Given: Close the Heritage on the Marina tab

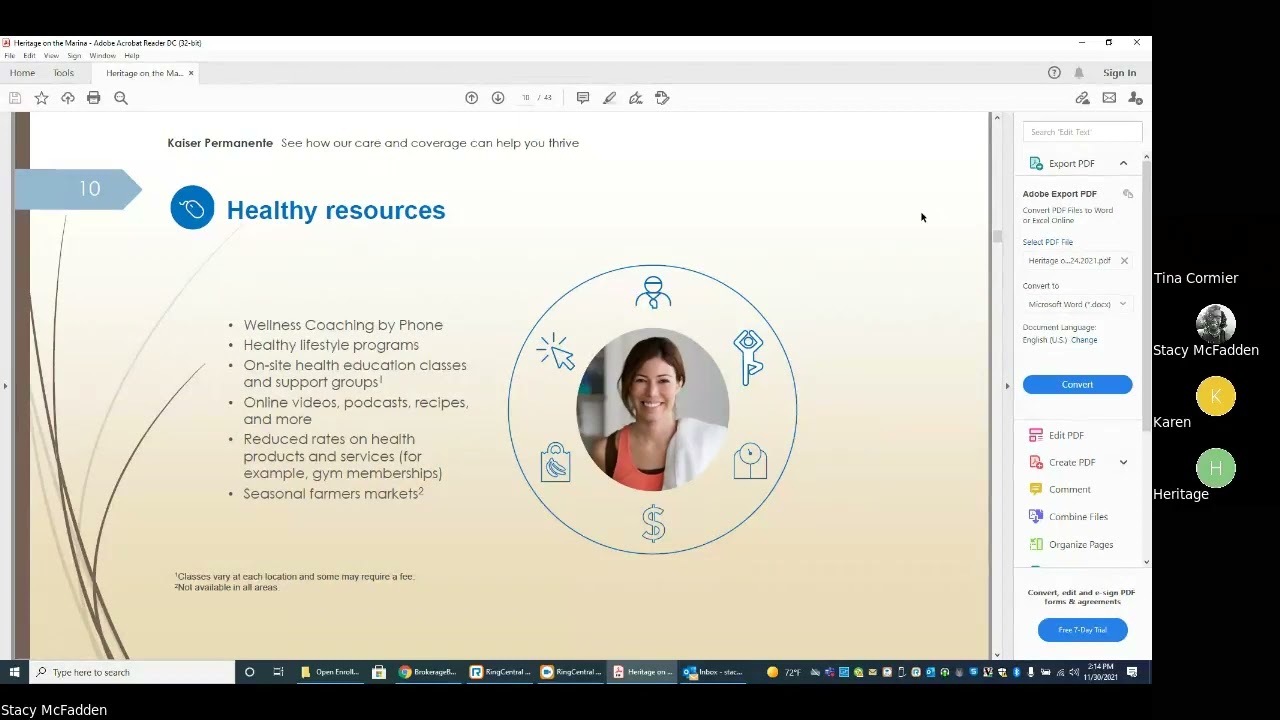Looking at the screenshot, I should (191, 73).
